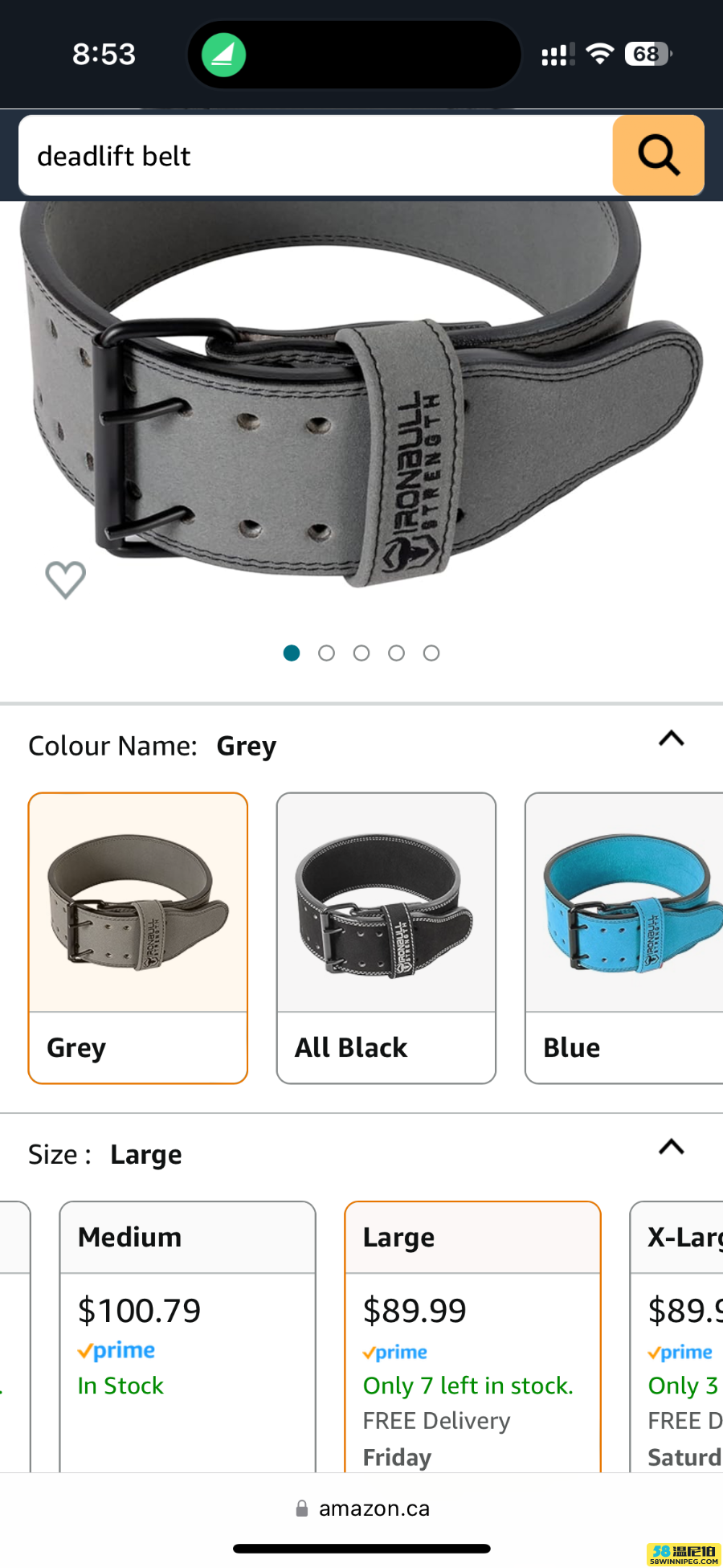This screenshot has height=1568, width=723.
Task: Tap the prime badge under Medium price
Action: (116, 1351)
